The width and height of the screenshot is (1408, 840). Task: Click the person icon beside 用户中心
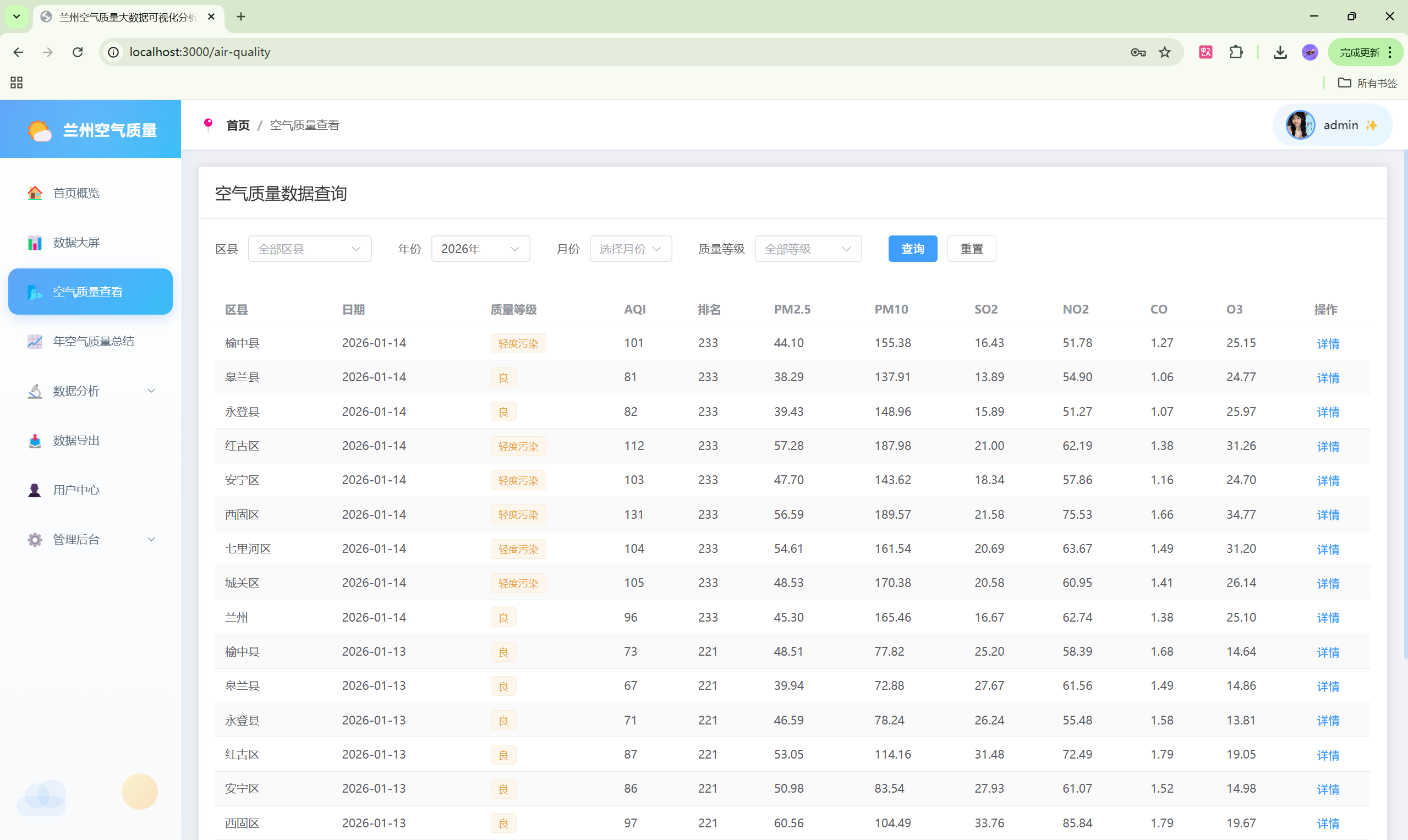pos(35,490)
